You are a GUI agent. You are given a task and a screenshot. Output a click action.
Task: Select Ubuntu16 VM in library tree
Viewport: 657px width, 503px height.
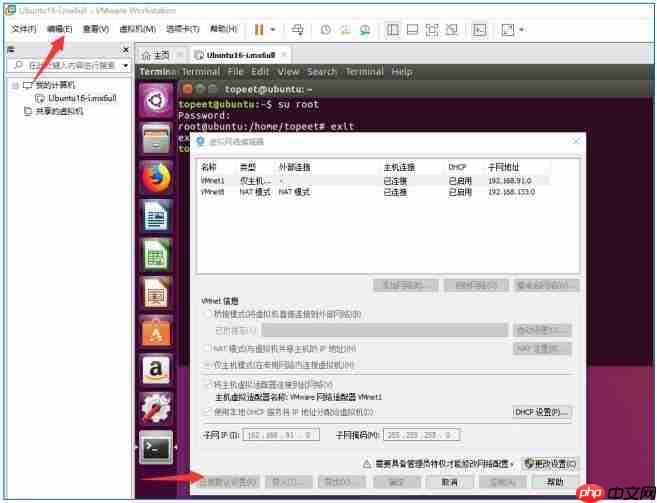[x=77, y=98]
